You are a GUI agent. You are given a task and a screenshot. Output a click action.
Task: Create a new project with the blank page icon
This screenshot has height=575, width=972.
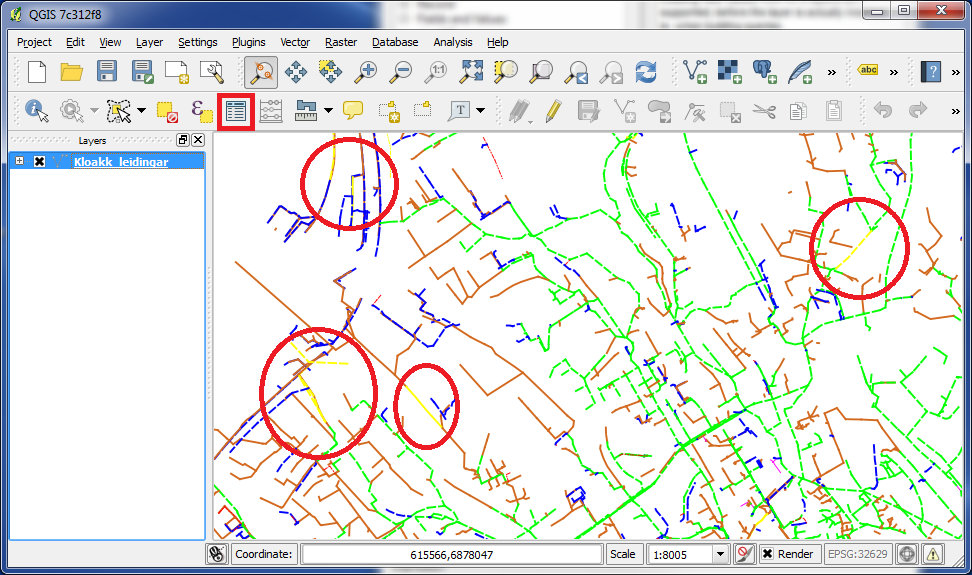[37, 72]
